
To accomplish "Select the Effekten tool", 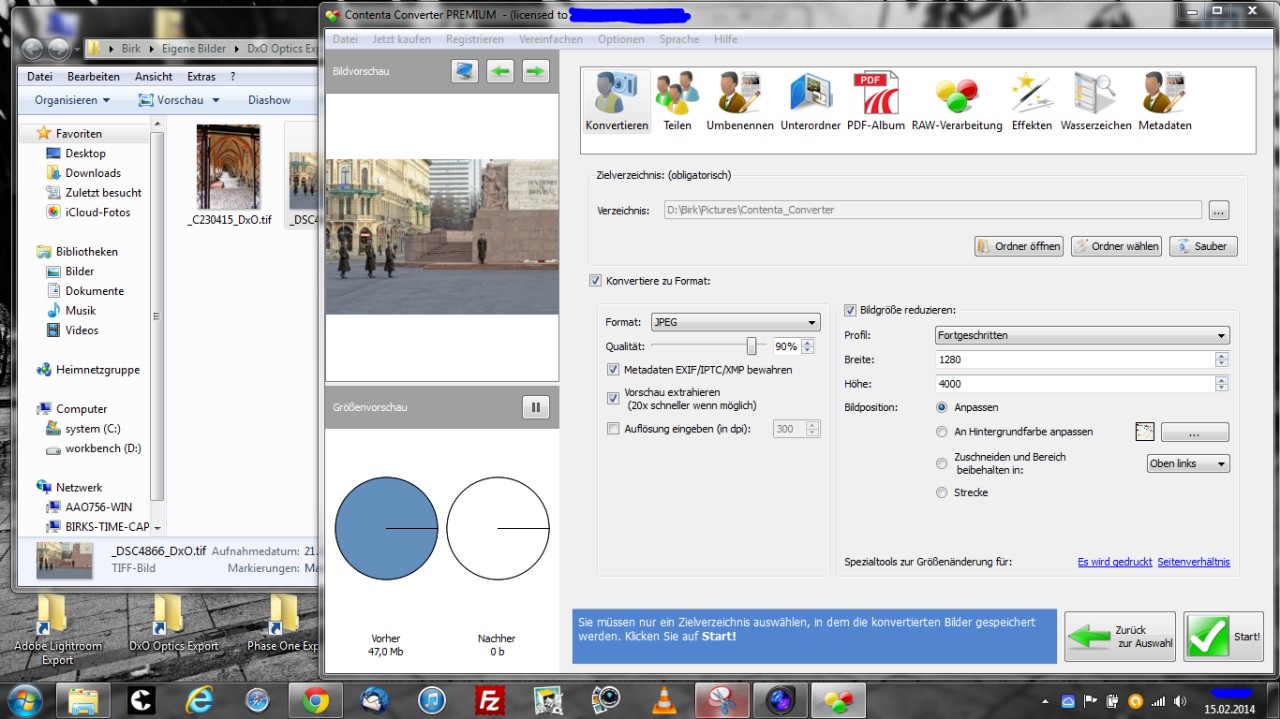I will pyautogui.click(x=1031, y=101).
